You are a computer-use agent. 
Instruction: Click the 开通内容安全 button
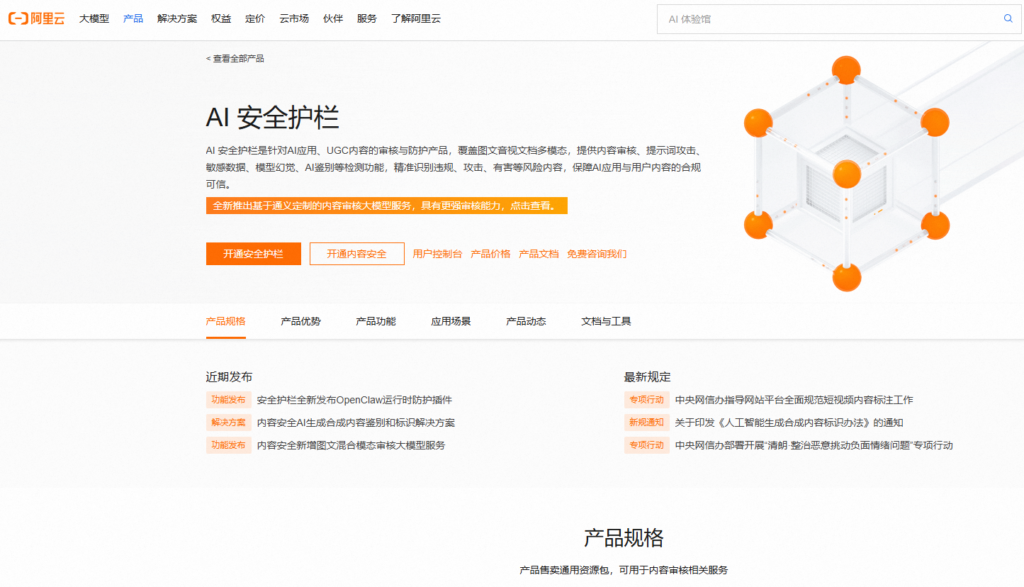357,254
